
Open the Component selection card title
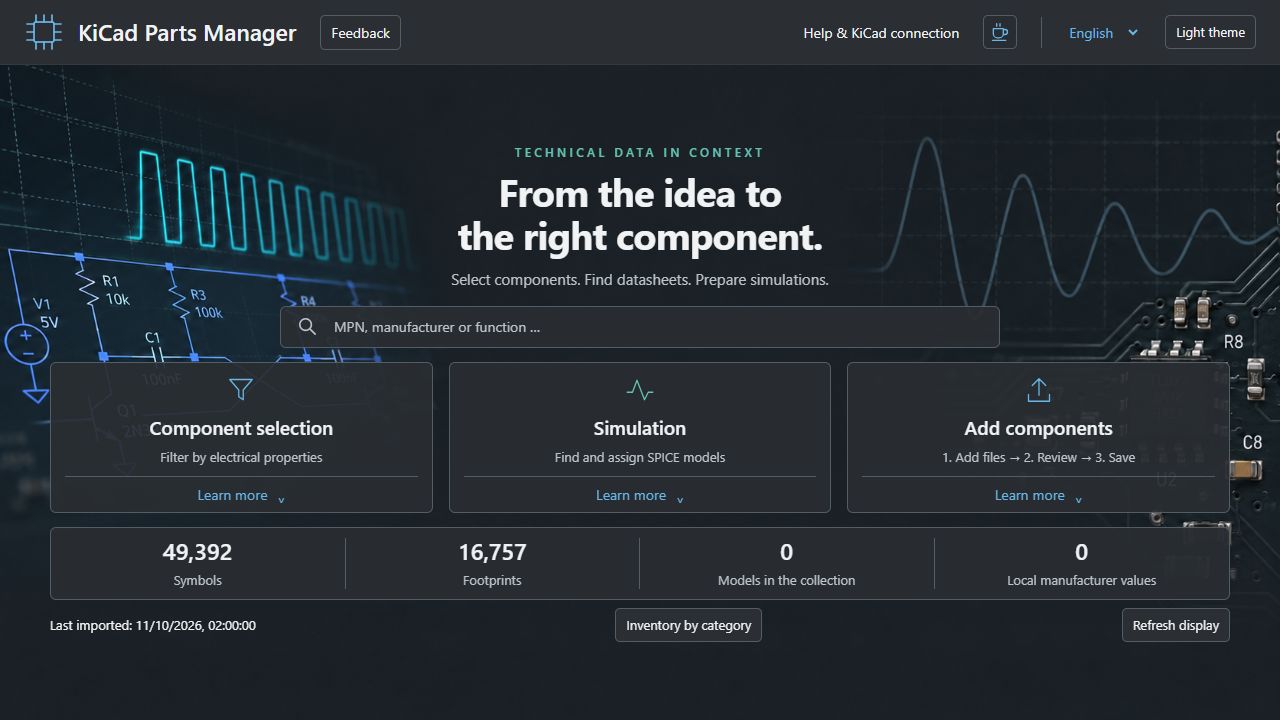point(241,428)
